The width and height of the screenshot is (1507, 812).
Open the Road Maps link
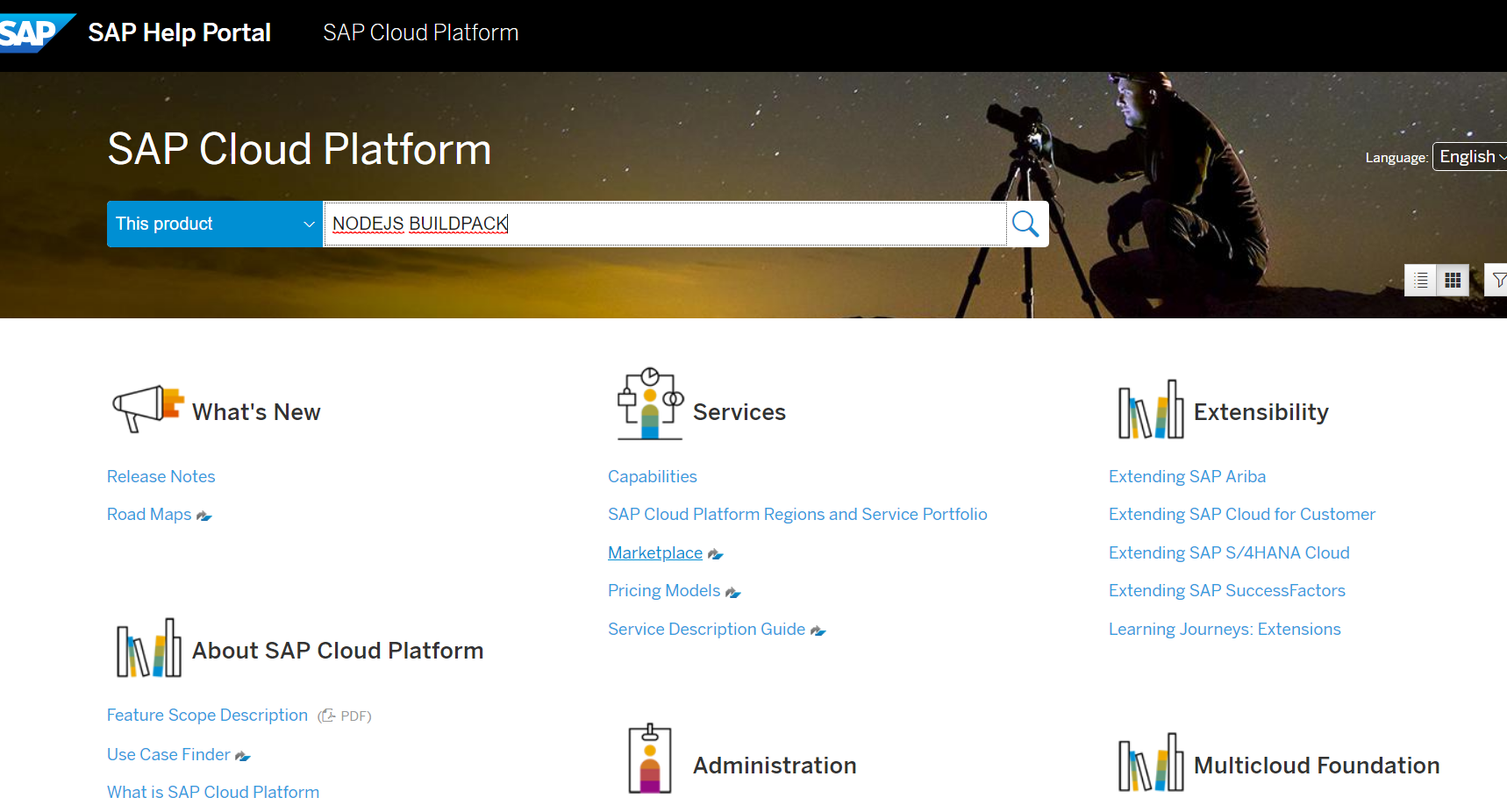[149, 515]
